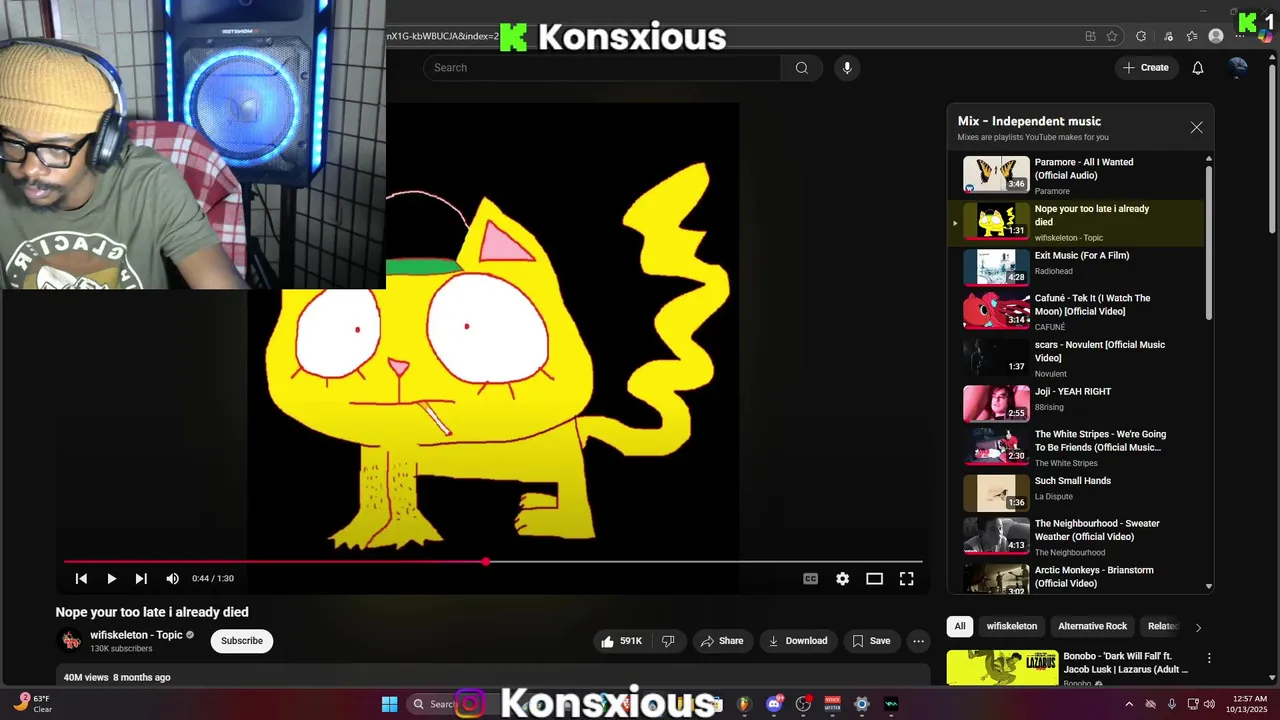Viewport: 1280px width, 720px height.
Task: Skip to the next video
Action: coord(141,579)
